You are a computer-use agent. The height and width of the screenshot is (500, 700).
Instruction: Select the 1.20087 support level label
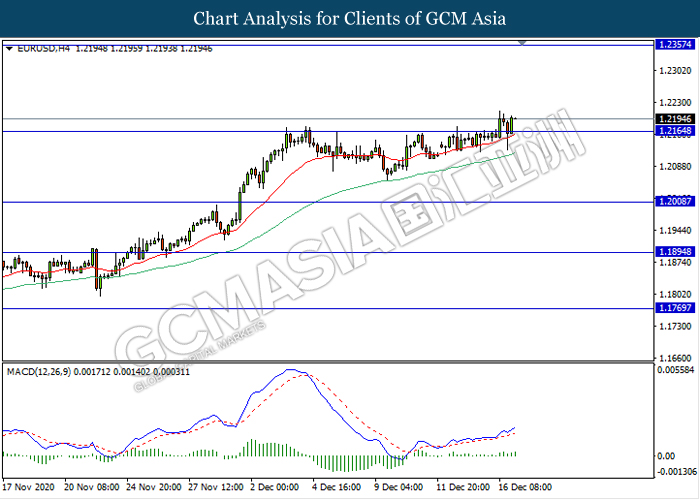(x=675, y=201)
